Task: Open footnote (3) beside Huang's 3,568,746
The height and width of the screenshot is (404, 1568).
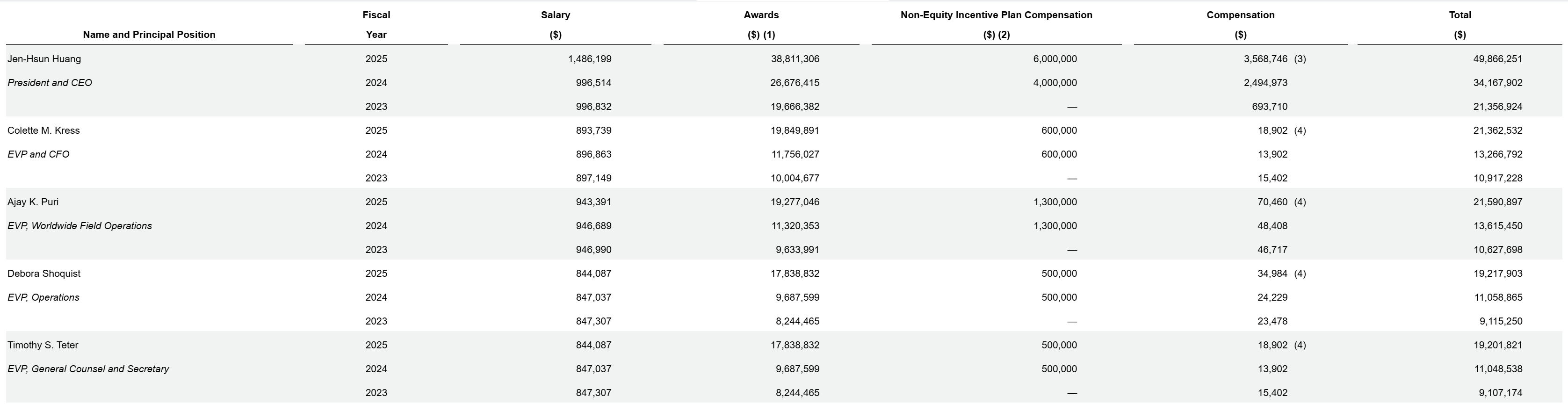Action: click(x=1300, y=59)
